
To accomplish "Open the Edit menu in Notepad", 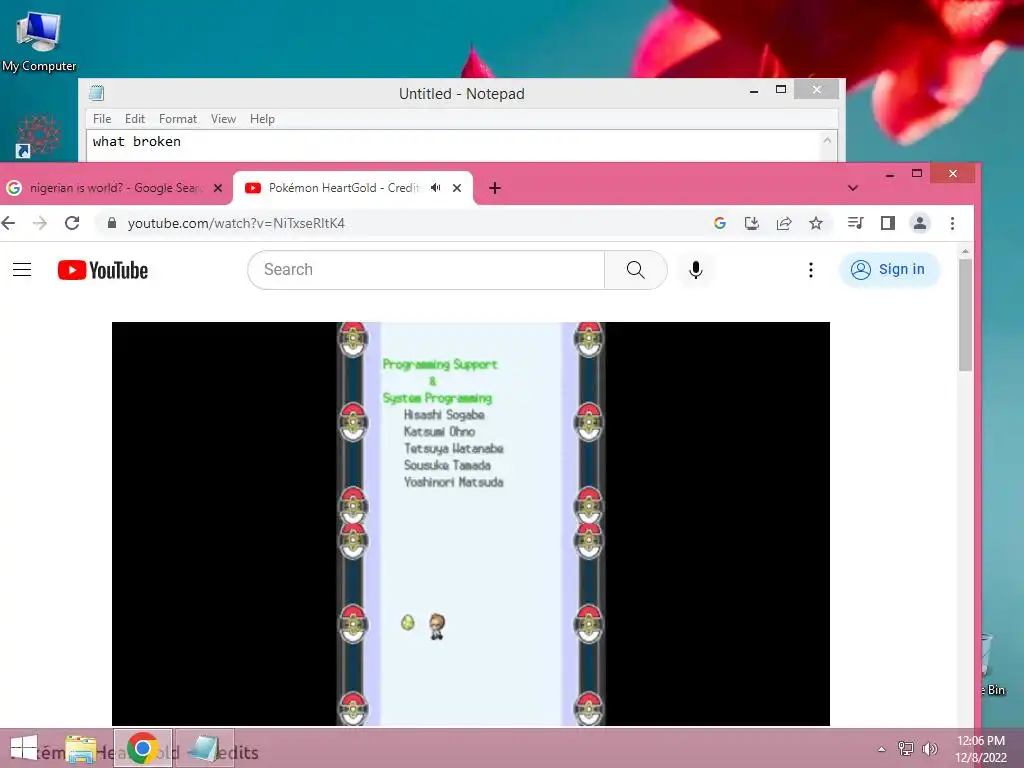I will pos(135,119).
